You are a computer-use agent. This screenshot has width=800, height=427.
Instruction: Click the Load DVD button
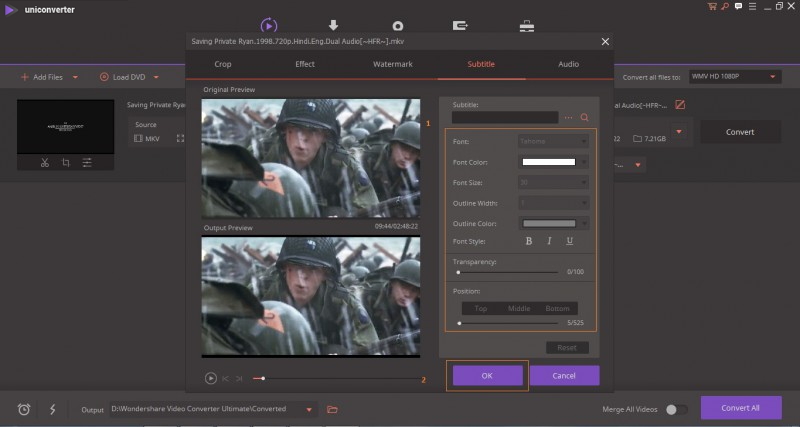[x=122, y=77]
